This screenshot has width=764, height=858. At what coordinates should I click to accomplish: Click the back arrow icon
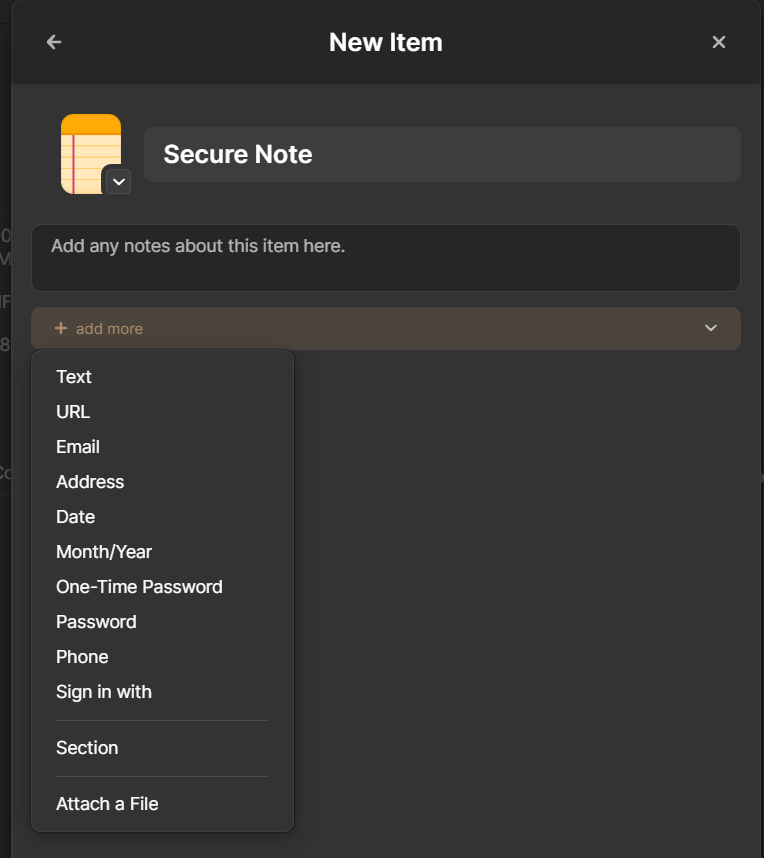click(54, 42)
